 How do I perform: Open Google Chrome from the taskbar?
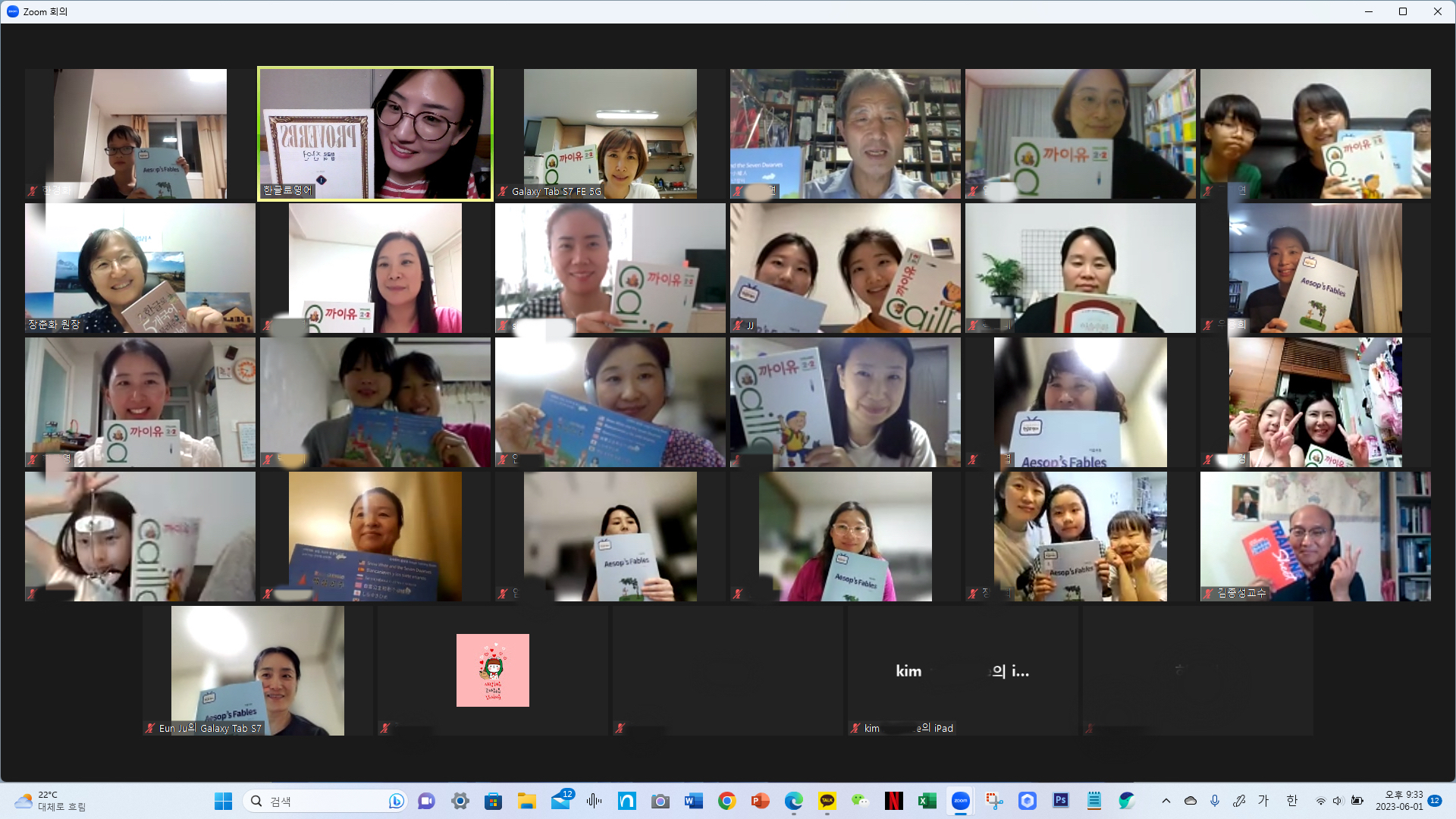[726, 801]
